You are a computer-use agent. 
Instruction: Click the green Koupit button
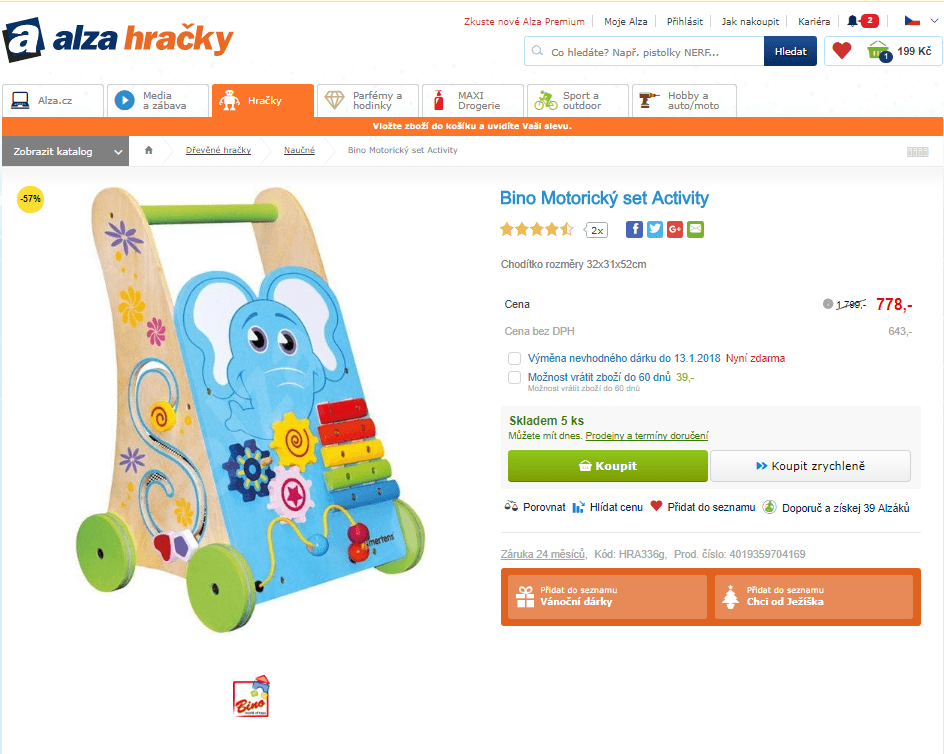tap(607, 466)
